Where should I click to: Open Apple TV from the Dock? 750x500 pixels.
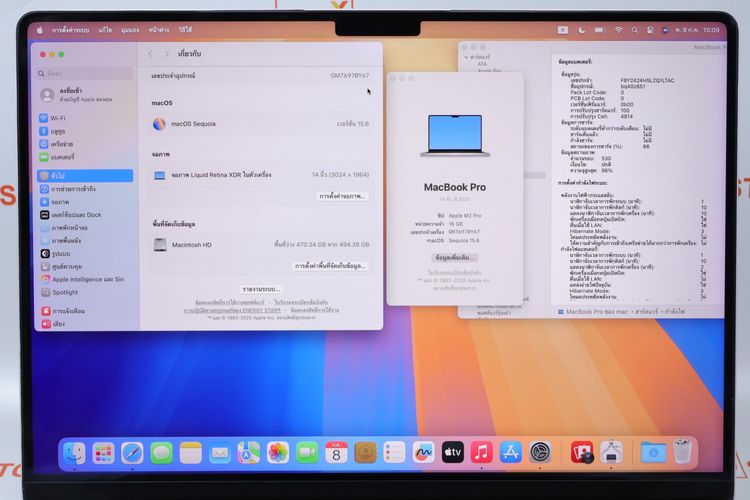(x=452, y=453)
